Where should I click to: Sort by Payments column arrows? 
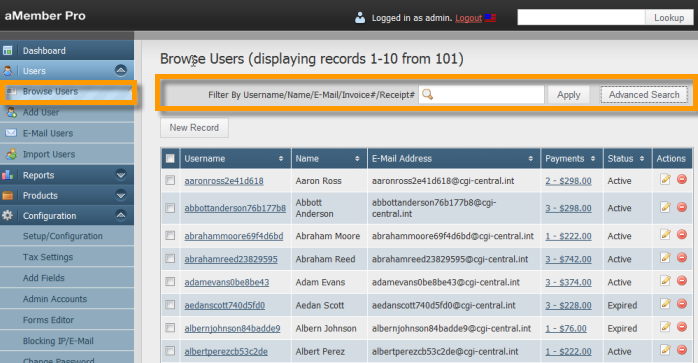click(593, 159)
